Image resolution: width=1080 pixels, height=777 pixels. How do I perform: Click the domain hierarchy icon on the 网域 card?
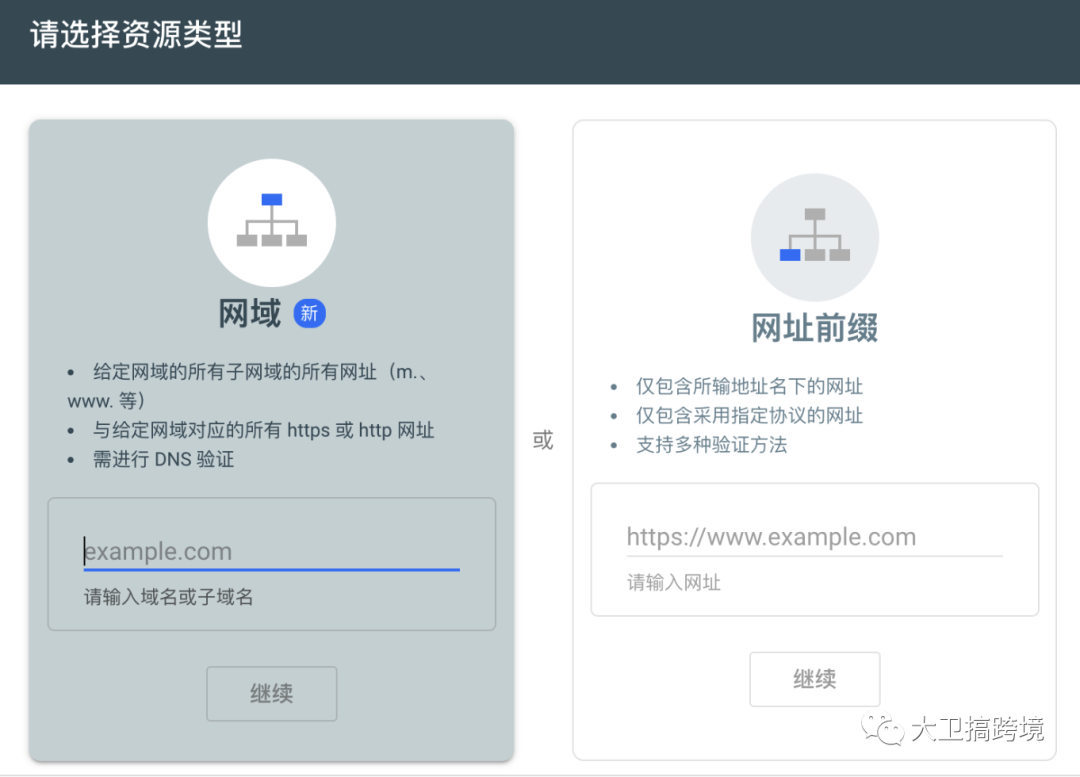[x=271, y=222]
